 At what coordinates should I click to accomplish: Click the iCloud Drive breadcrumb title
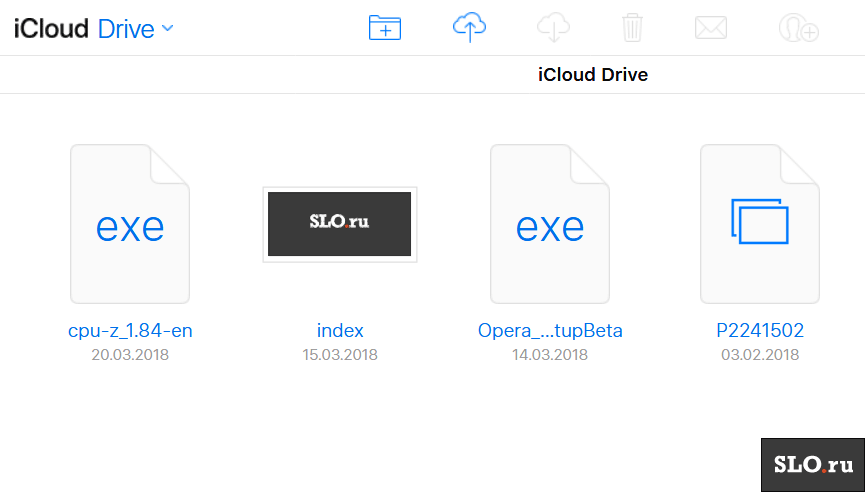pos(593,74)
